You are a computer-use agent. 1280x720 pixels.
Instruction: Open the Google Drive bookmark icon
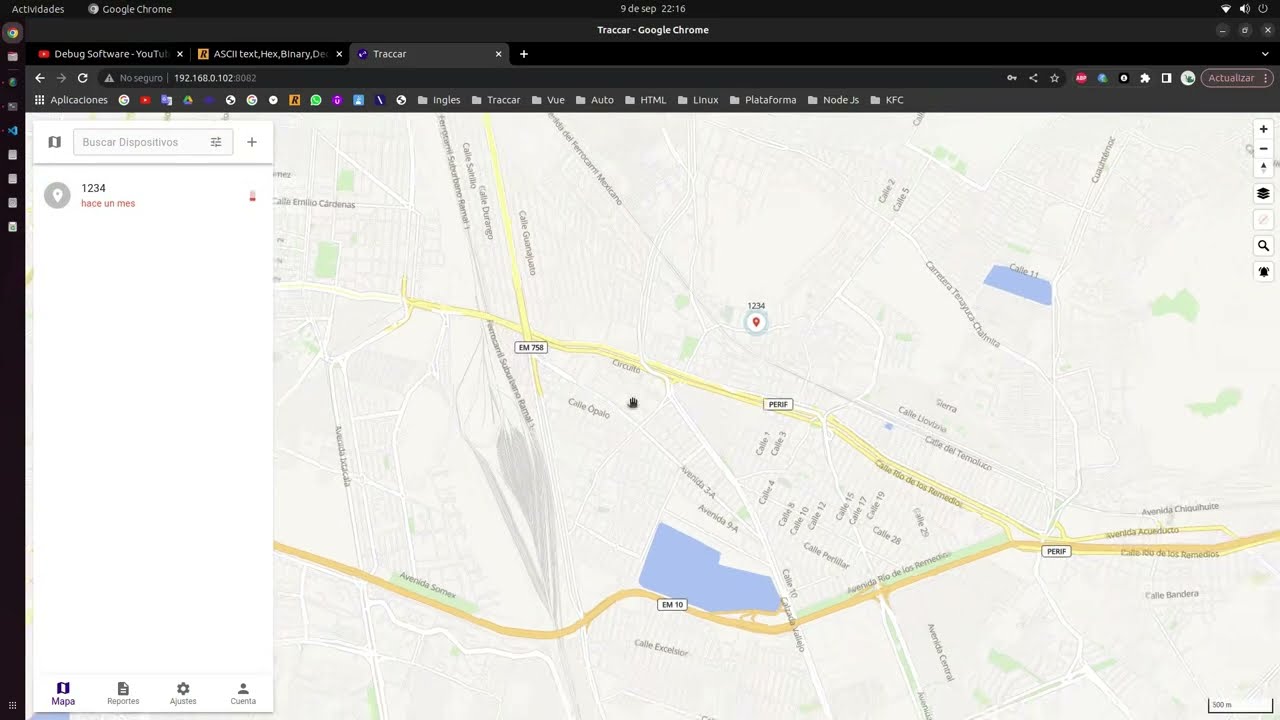(187, 100)
